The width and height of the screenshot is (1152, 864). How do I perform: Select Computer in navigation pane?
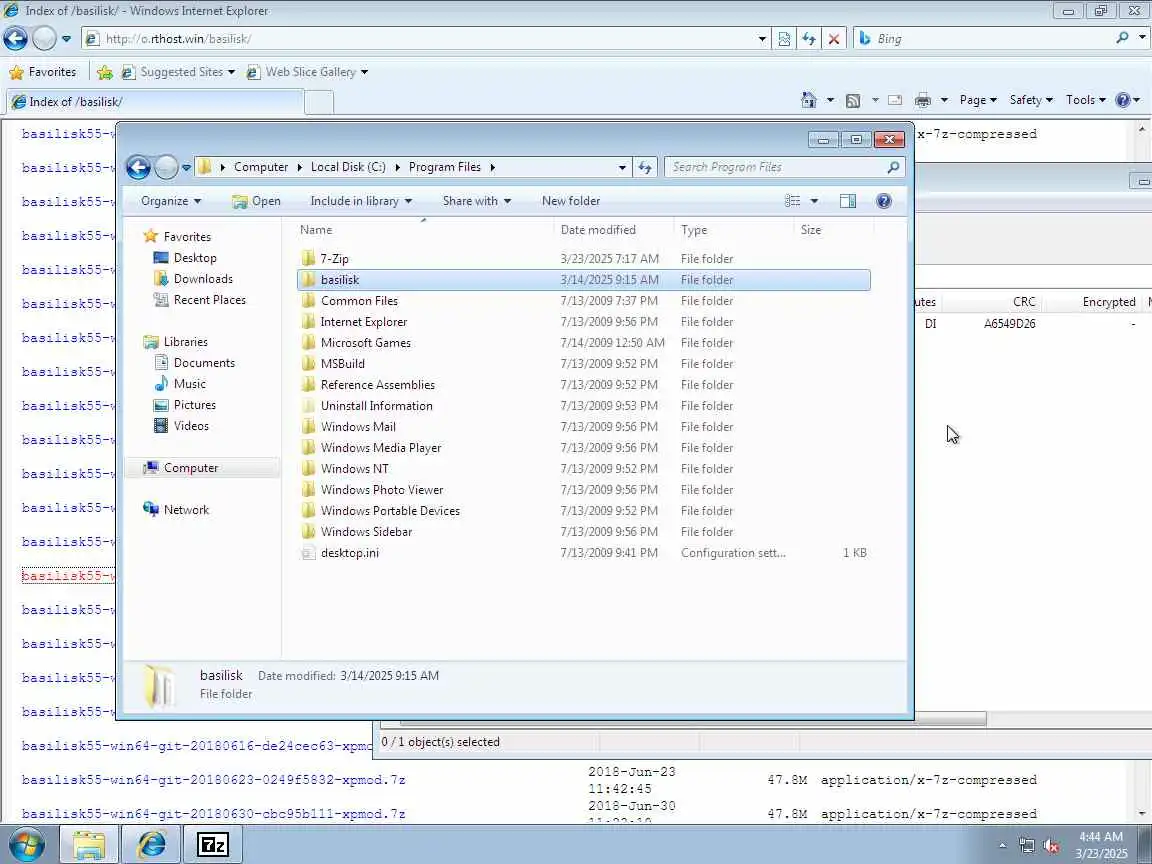(190, 468)
